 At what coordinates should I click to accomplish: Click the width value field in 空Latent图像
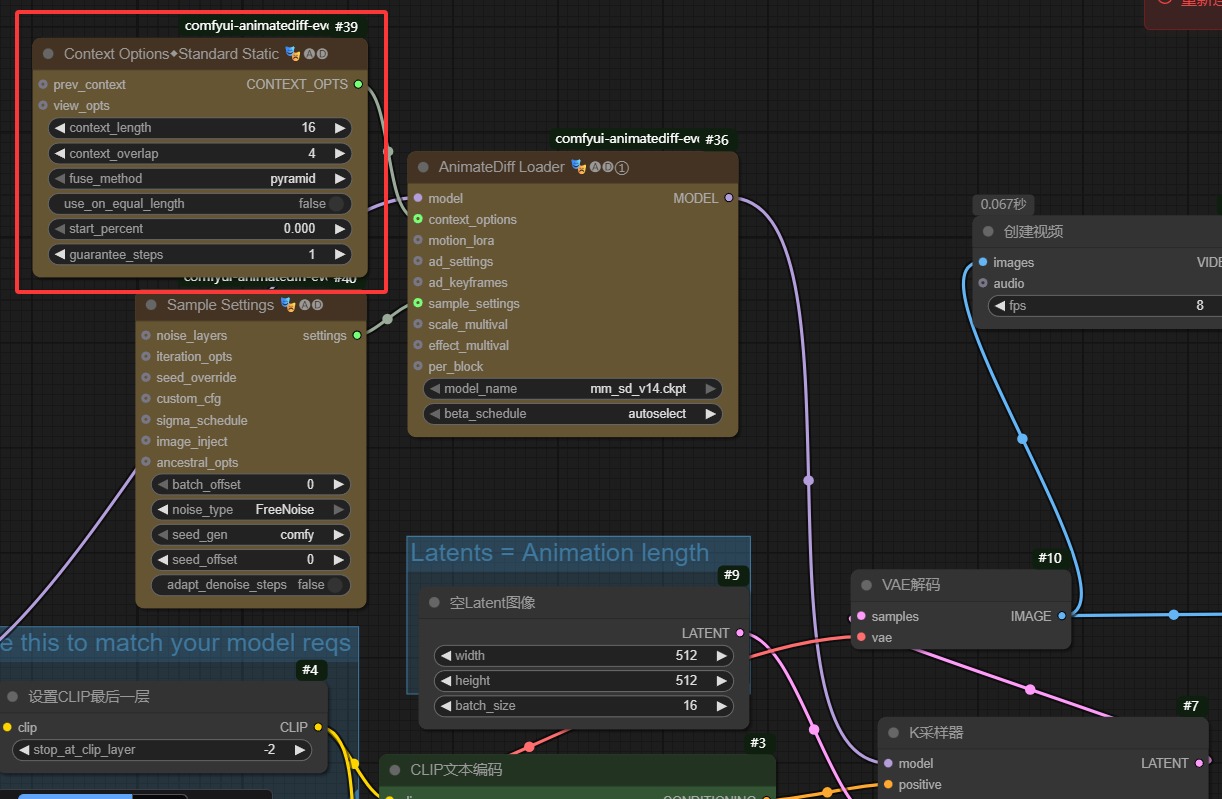click(584, 656)
